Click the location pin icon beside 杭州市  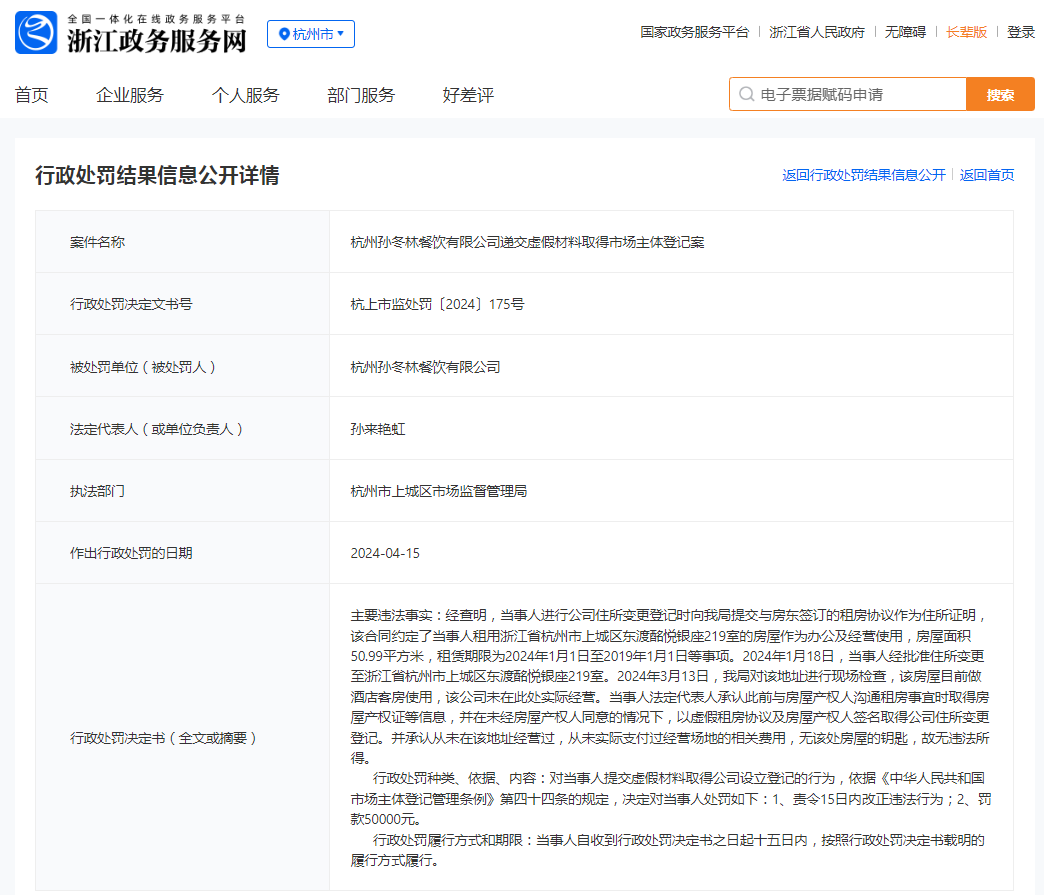pos(284,34)
